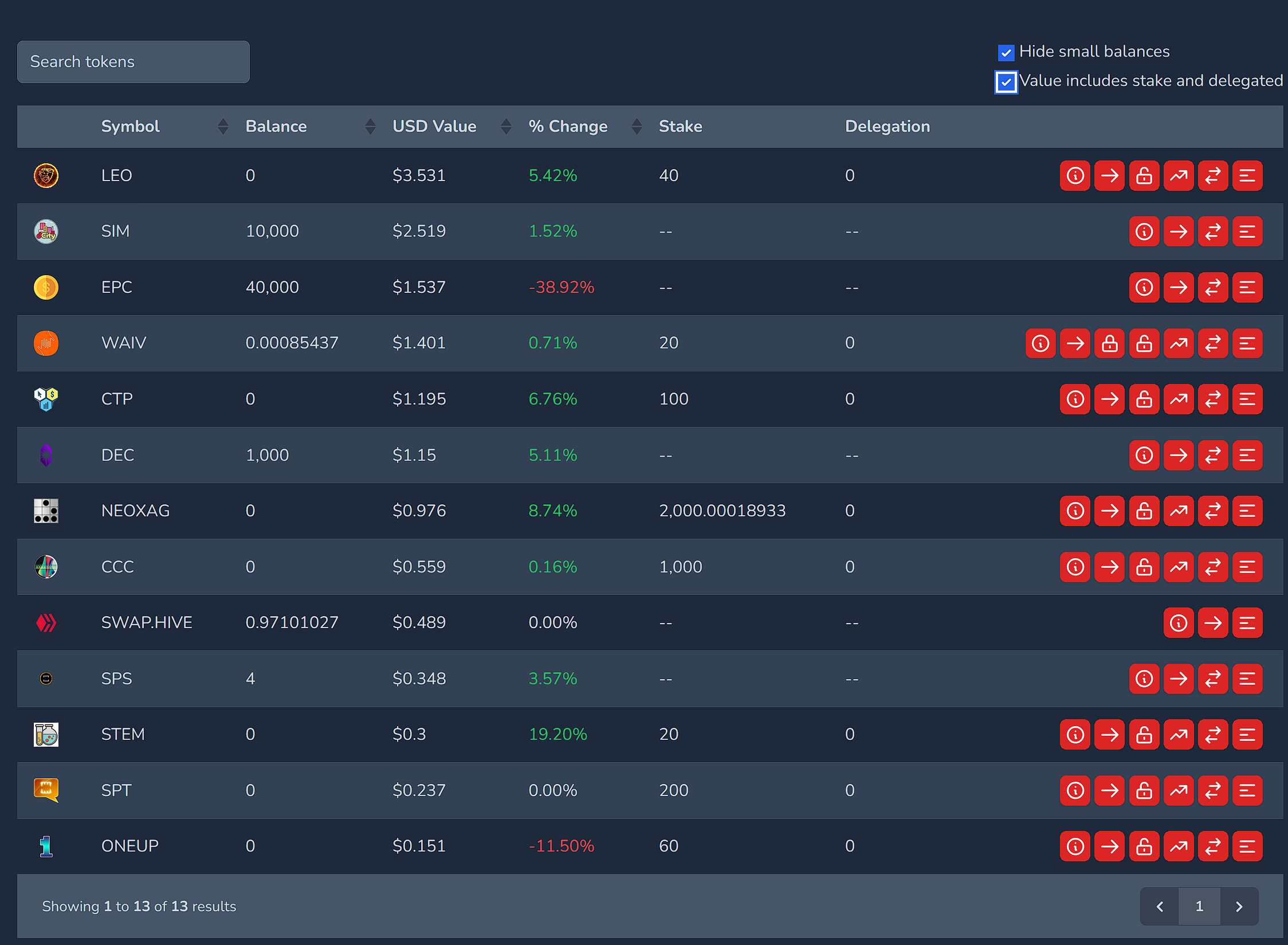Click the closed padlock icon for WAIV
1288x945 pixels.
coord(1109,343)
